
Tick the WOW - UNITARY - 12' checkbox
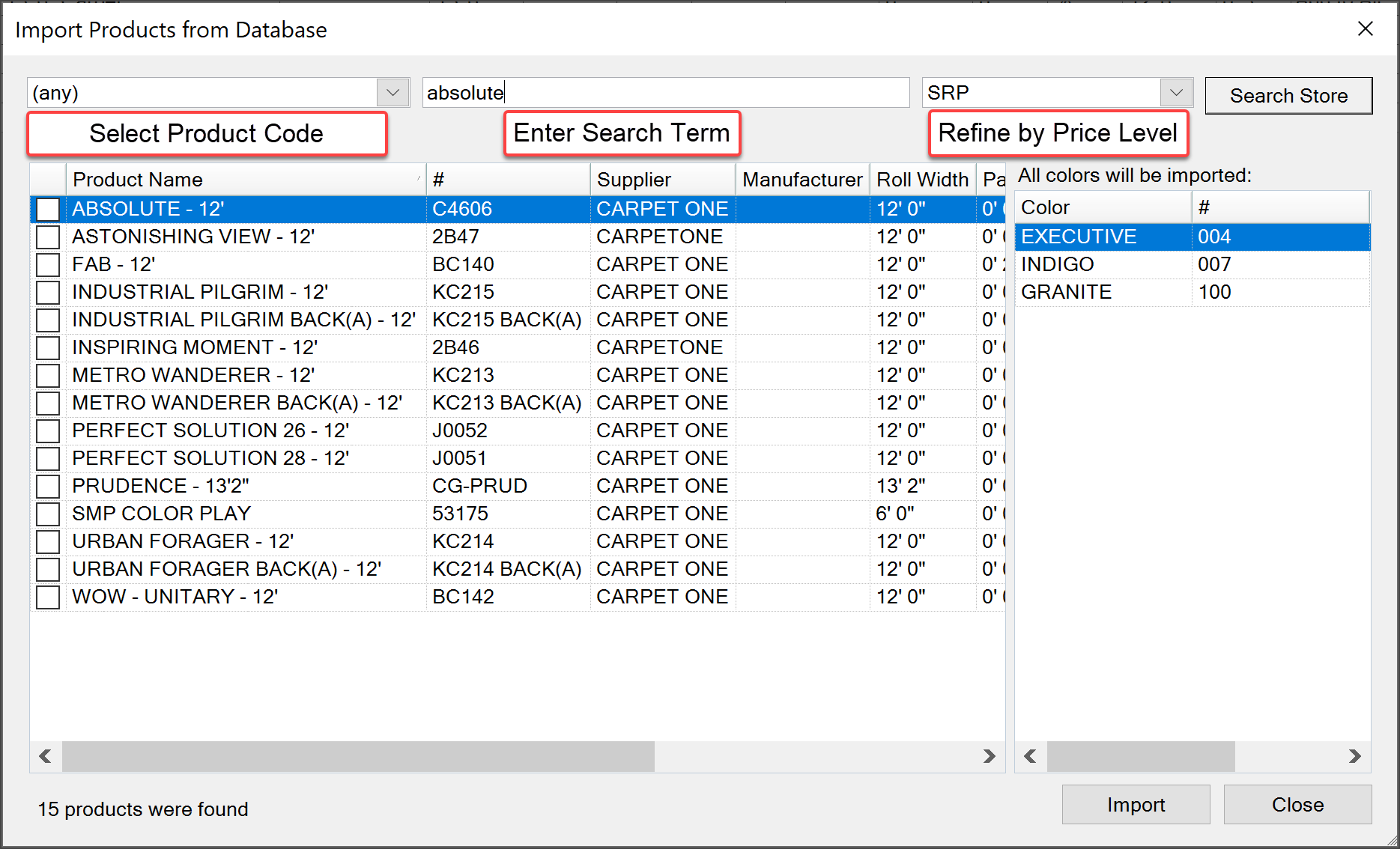48,597
